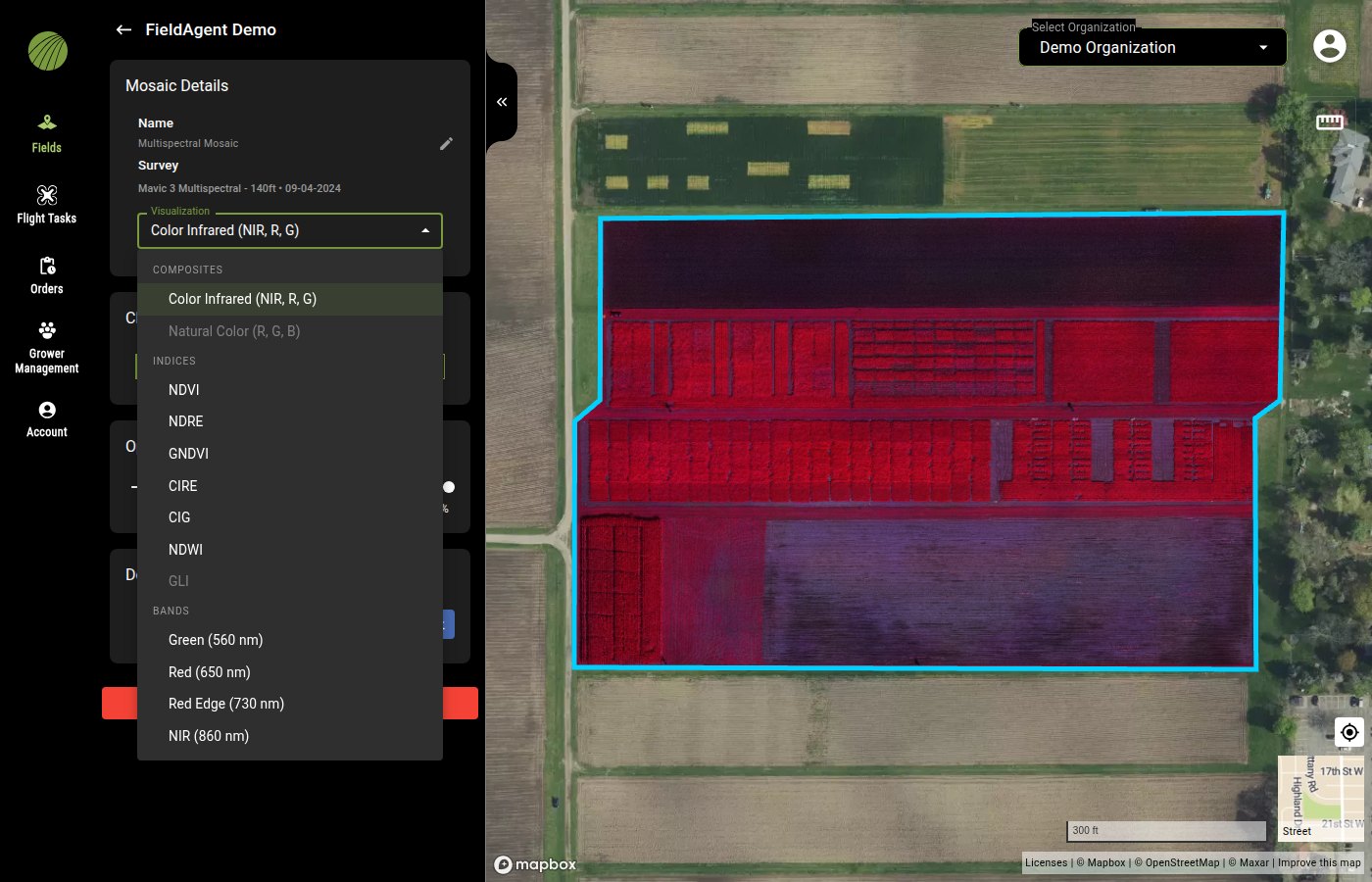The image size is (1372, 882).
Task: Choose CIRE visualization
Action: point(290,486)
